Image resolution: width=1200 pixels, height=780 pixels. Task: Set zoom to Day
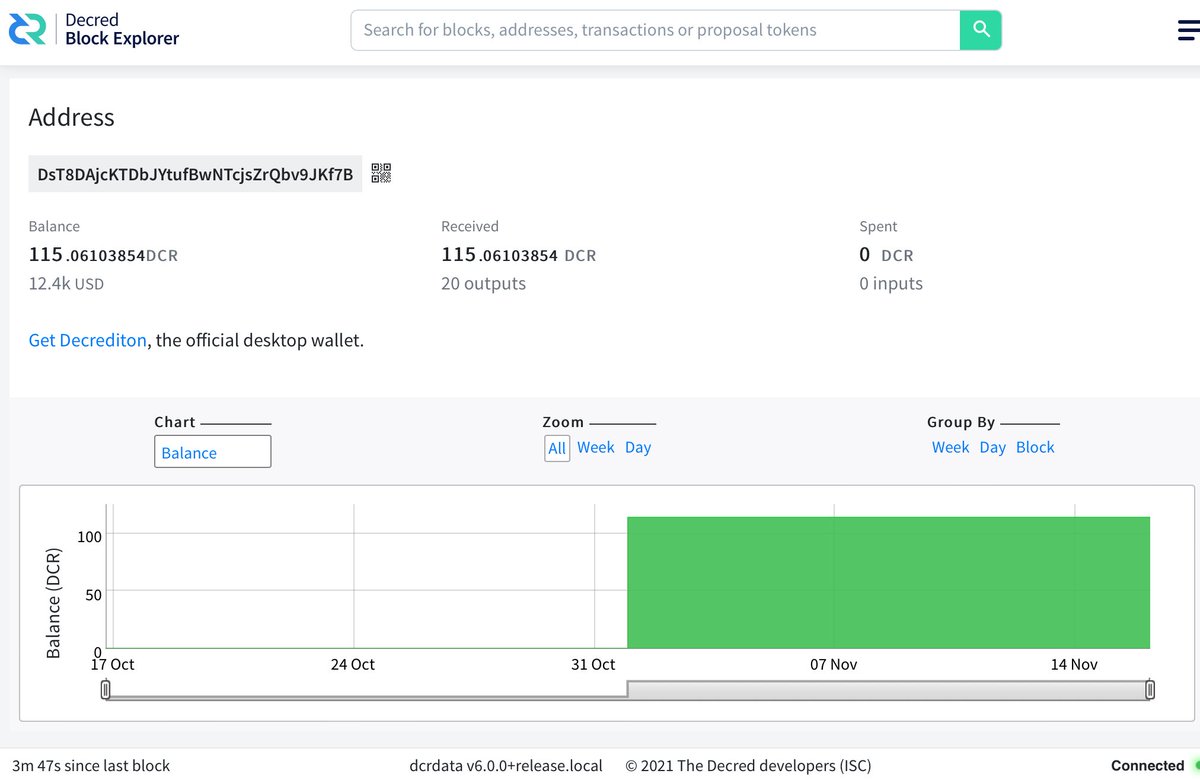click(x=638, y=447)
